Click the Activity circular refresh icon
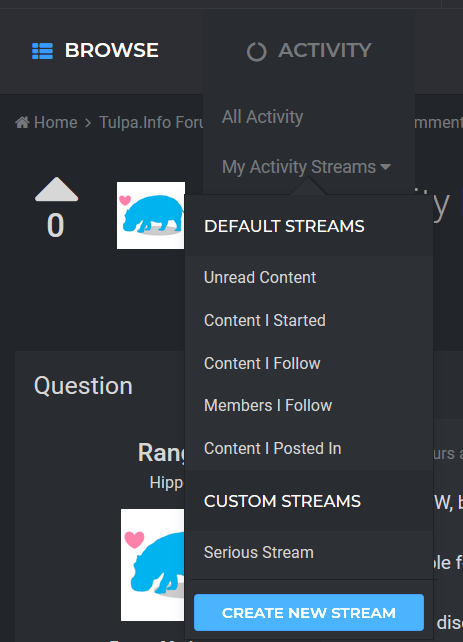 [x=256, y=52]
